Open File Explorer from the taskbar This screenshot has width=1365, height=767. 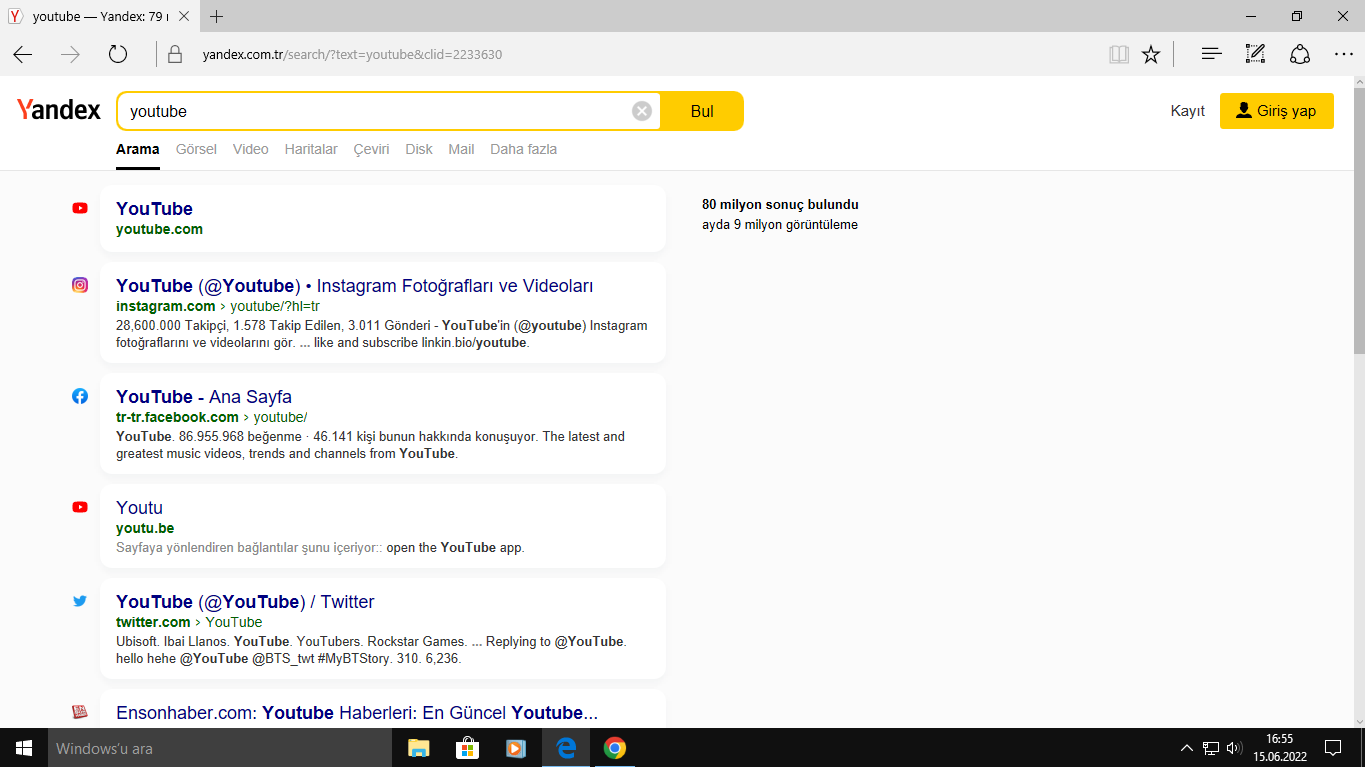point(418,748)
